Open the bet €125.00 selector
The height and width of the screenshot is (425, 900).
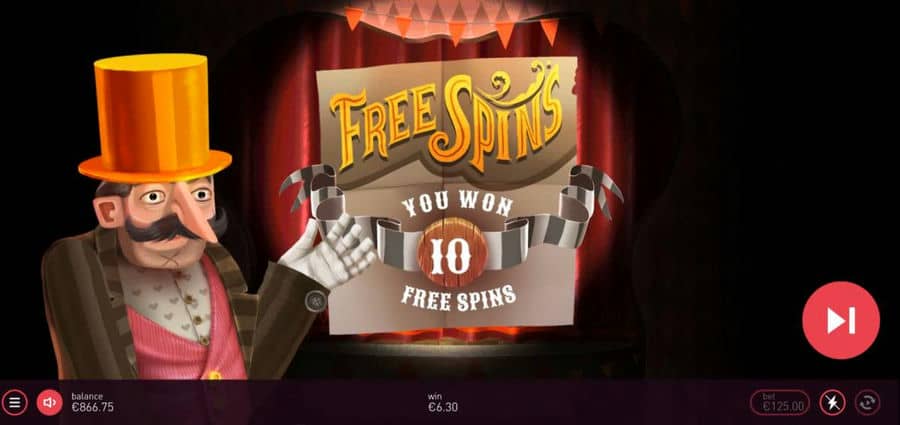click(x=780, y=402)
